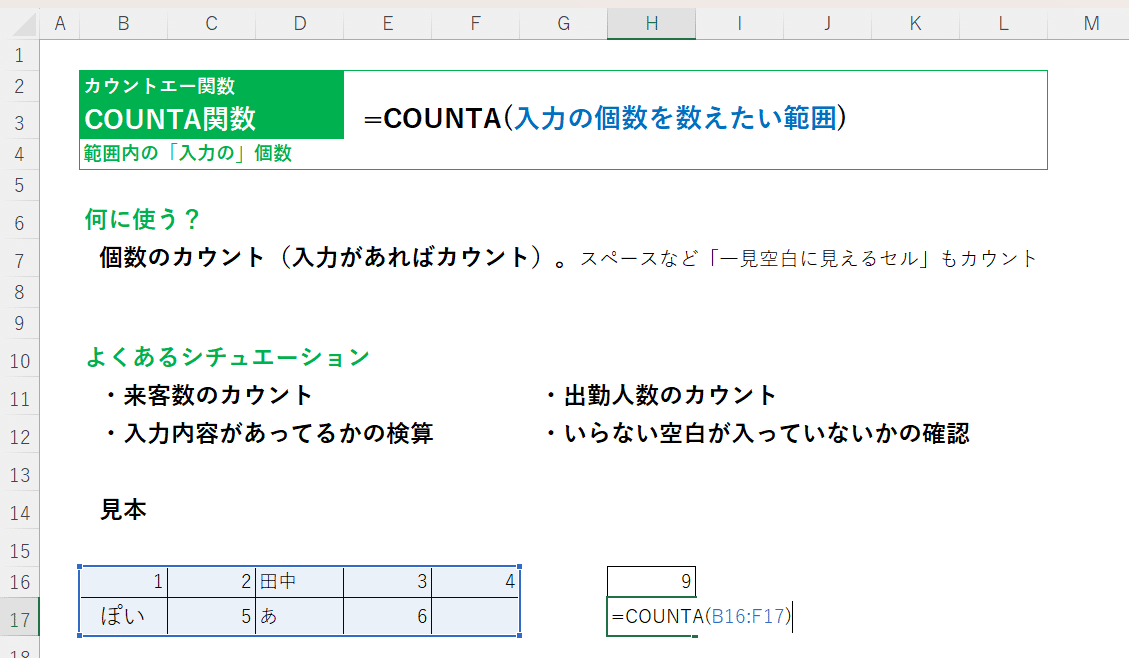This screenshot has width=1129, height=658.
Task: Select column F header
Action: coord(475,24)
